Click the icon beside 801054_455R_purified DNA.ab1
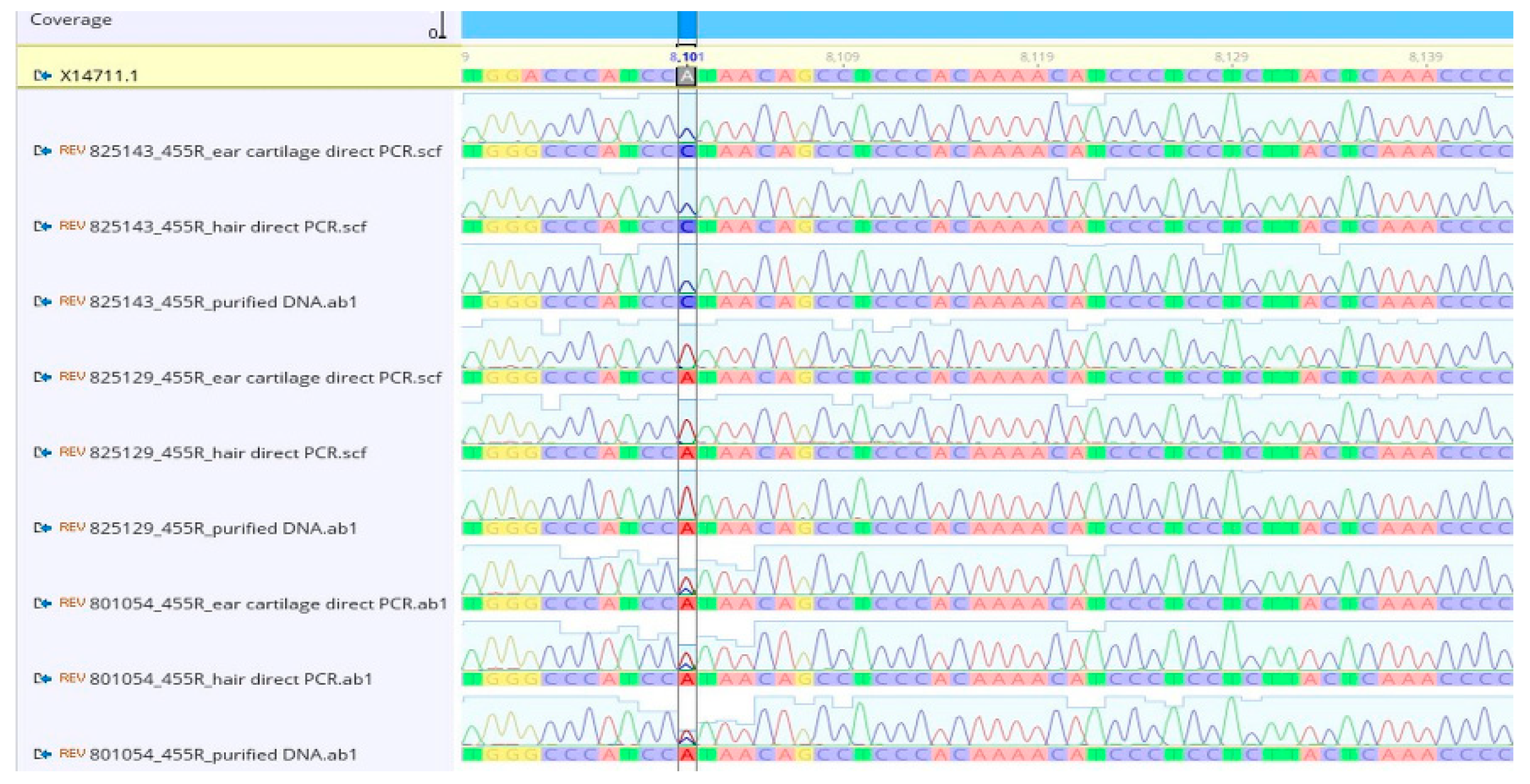 43,754
